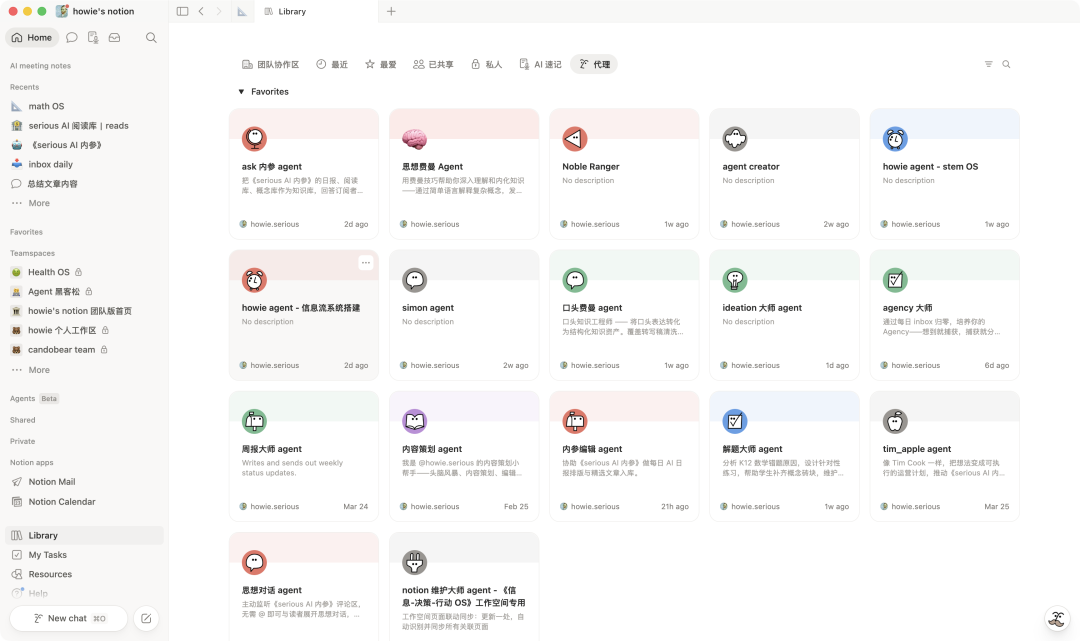The image size is (1080, 641).
Task: Open compose new page icon near New chat
Action: 146,618
